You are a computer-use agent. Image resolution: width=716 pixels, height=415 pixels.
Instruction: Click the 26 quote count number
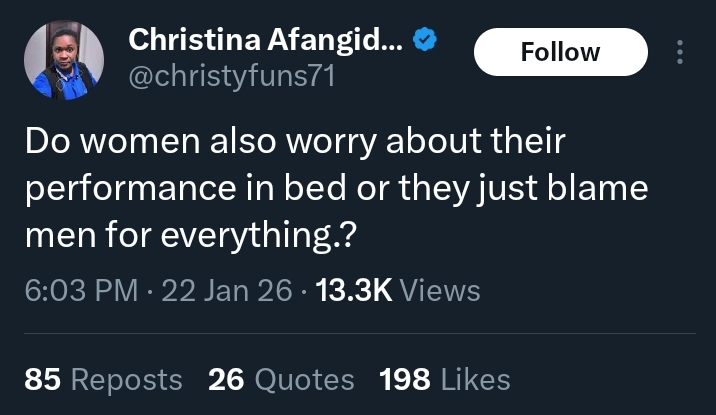coord(227,380)
